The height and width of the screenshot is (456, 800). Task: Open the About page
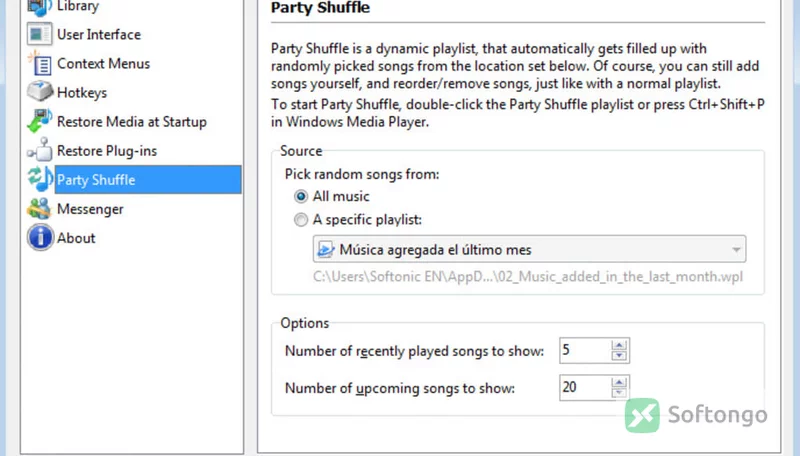76,238
